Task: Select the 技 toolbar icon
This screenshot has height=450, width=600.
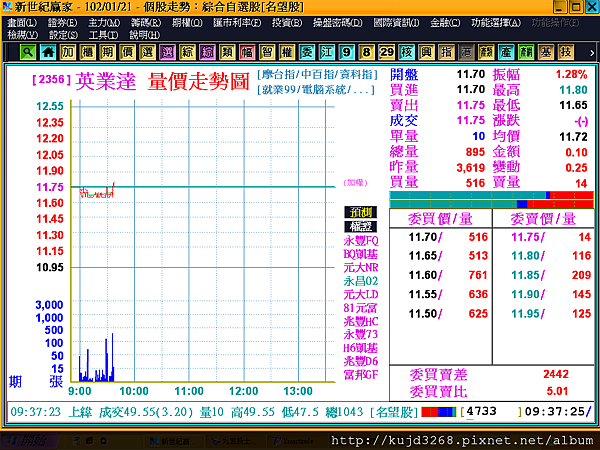Action: pos(566,52)
